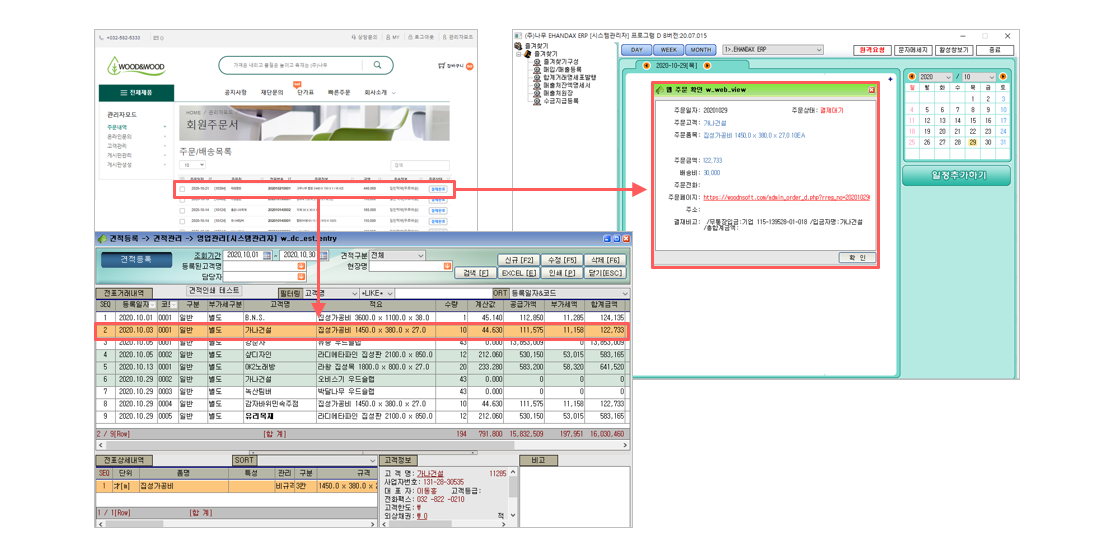1105x554 pixels.
Task: Click the magnifier search icon on WOOD&WOOD site
Action: tap(378, 65)
